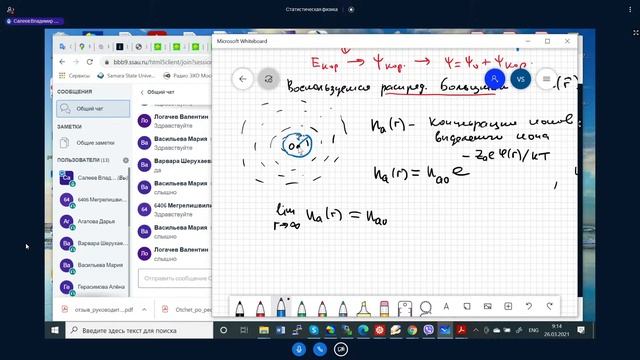
Task: Reload the browser page
Action: tap(90, 62)
